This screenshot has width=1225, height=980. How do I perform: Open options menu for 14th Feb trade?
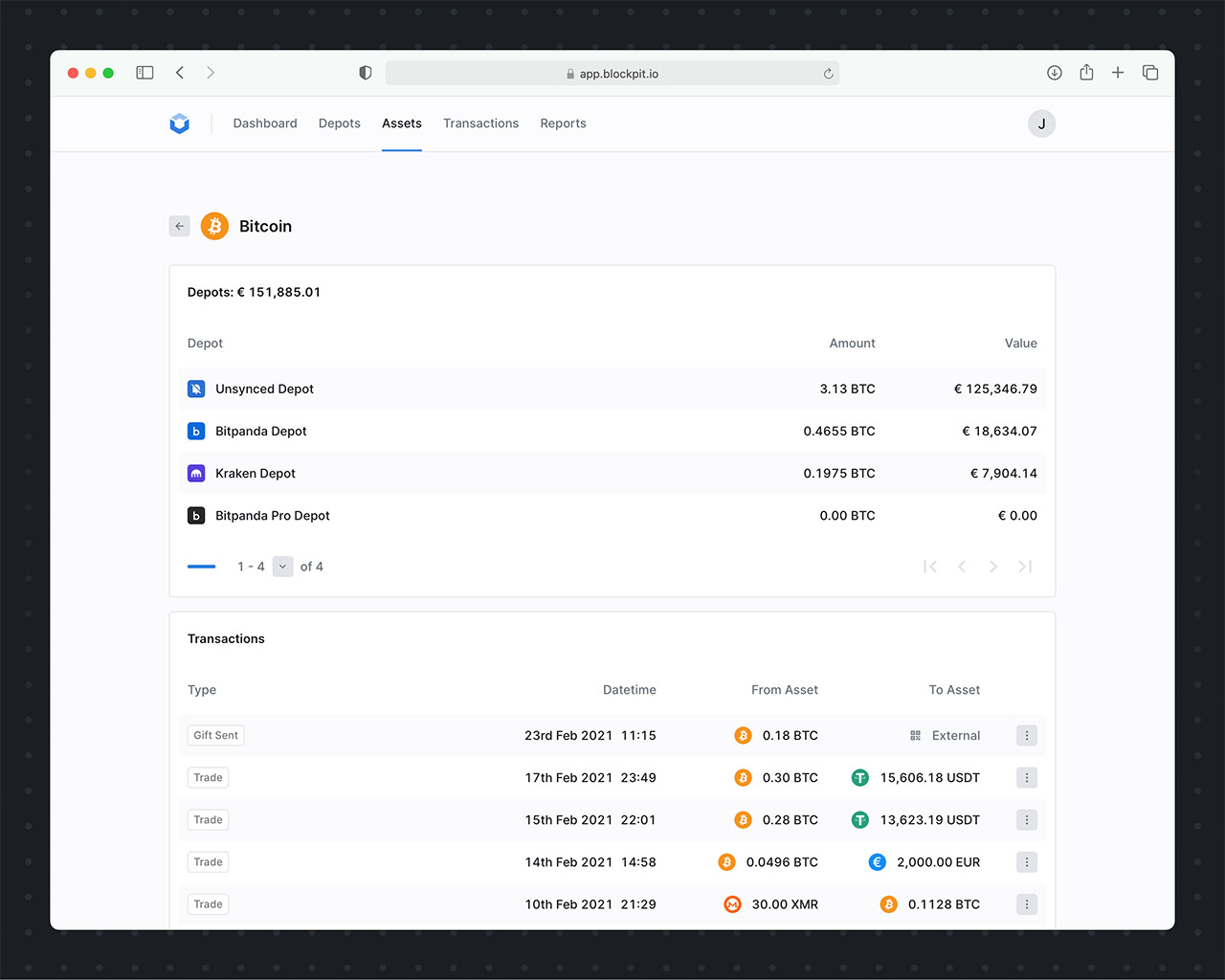tap(1027, 861)
